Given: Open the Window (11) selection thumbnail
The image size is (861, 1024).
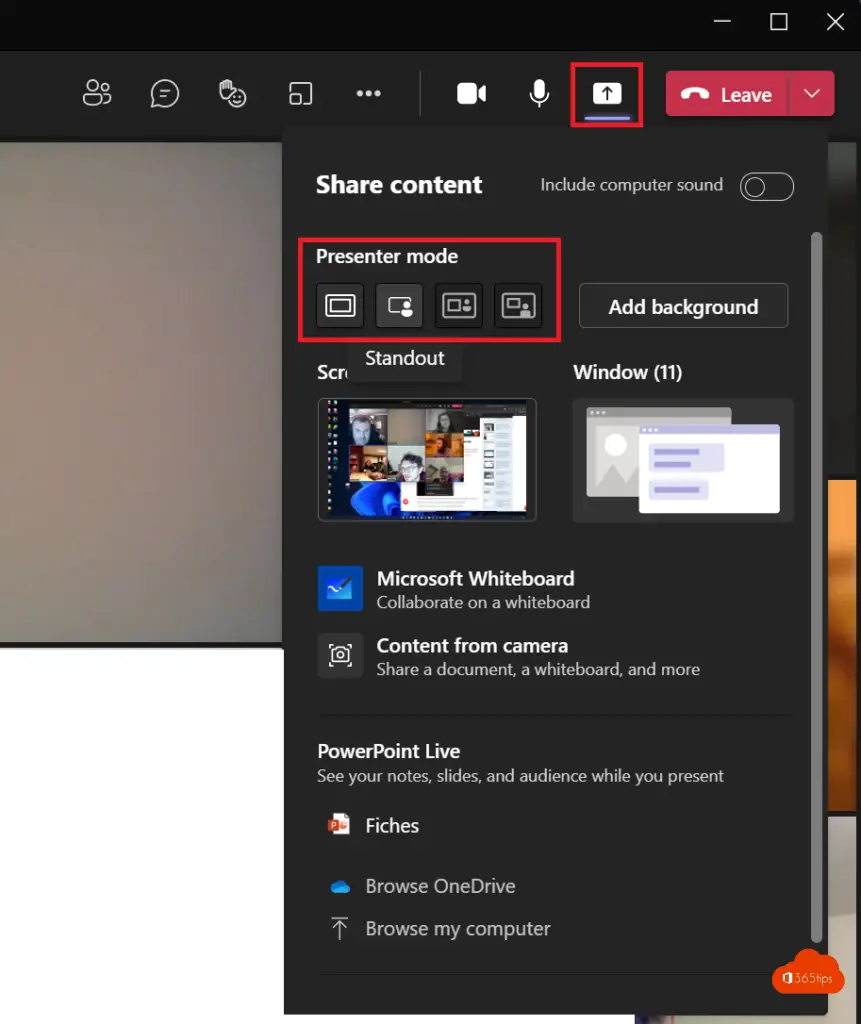Looking at the screenshot, I should coord(683,460).
